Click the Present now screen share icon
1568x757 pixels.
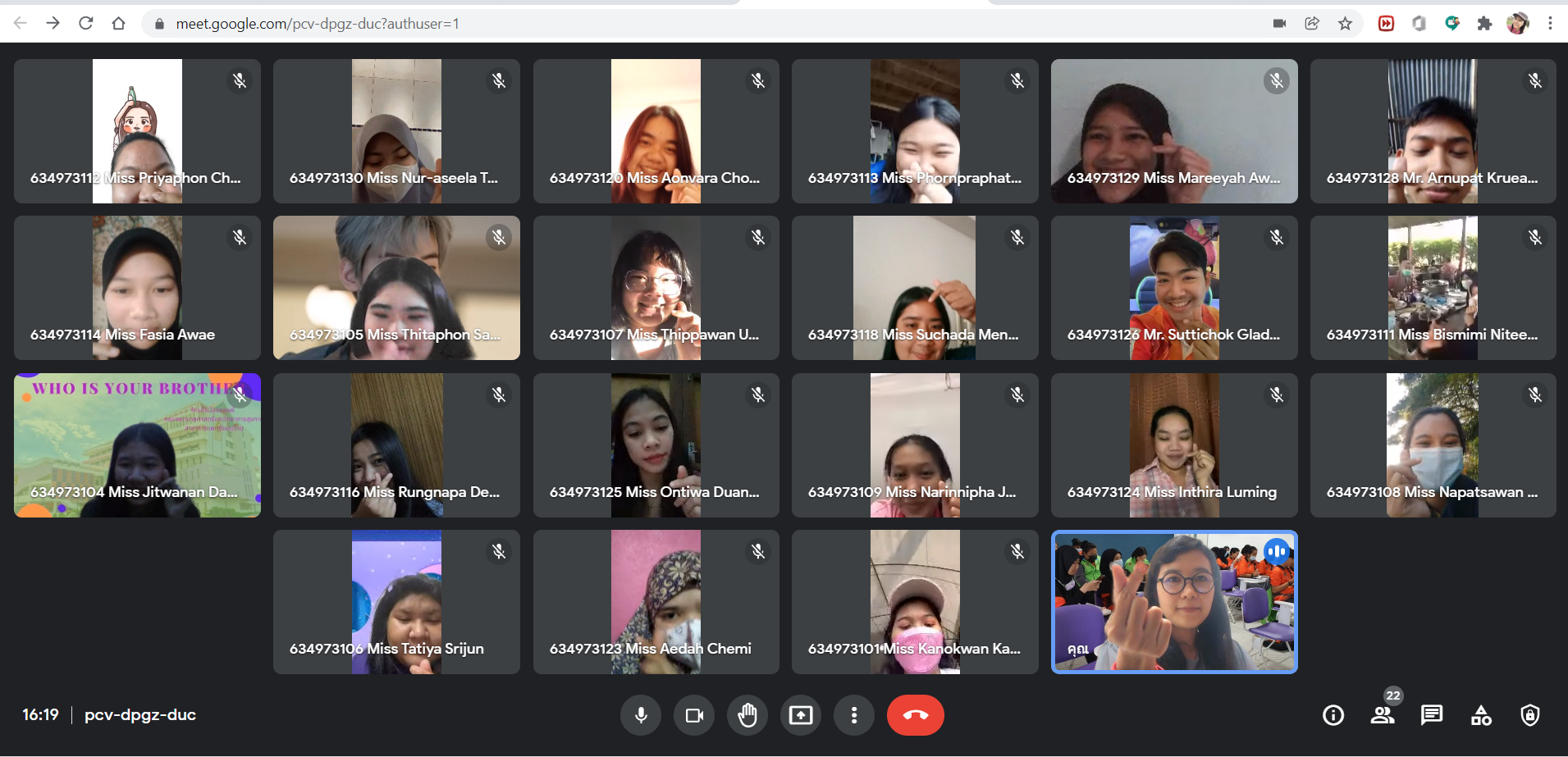[x=800, y=715]
